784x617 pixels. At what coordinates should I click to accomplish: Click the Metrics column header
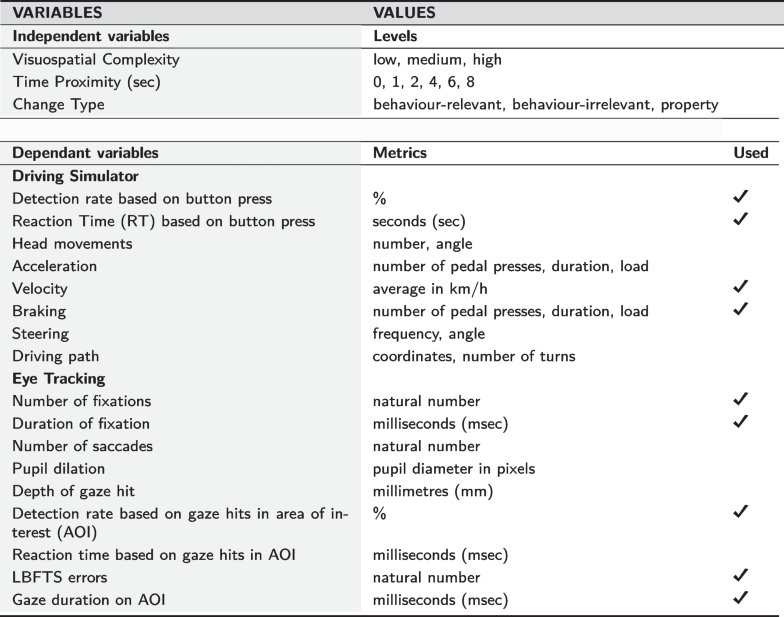tap(400, 153)
